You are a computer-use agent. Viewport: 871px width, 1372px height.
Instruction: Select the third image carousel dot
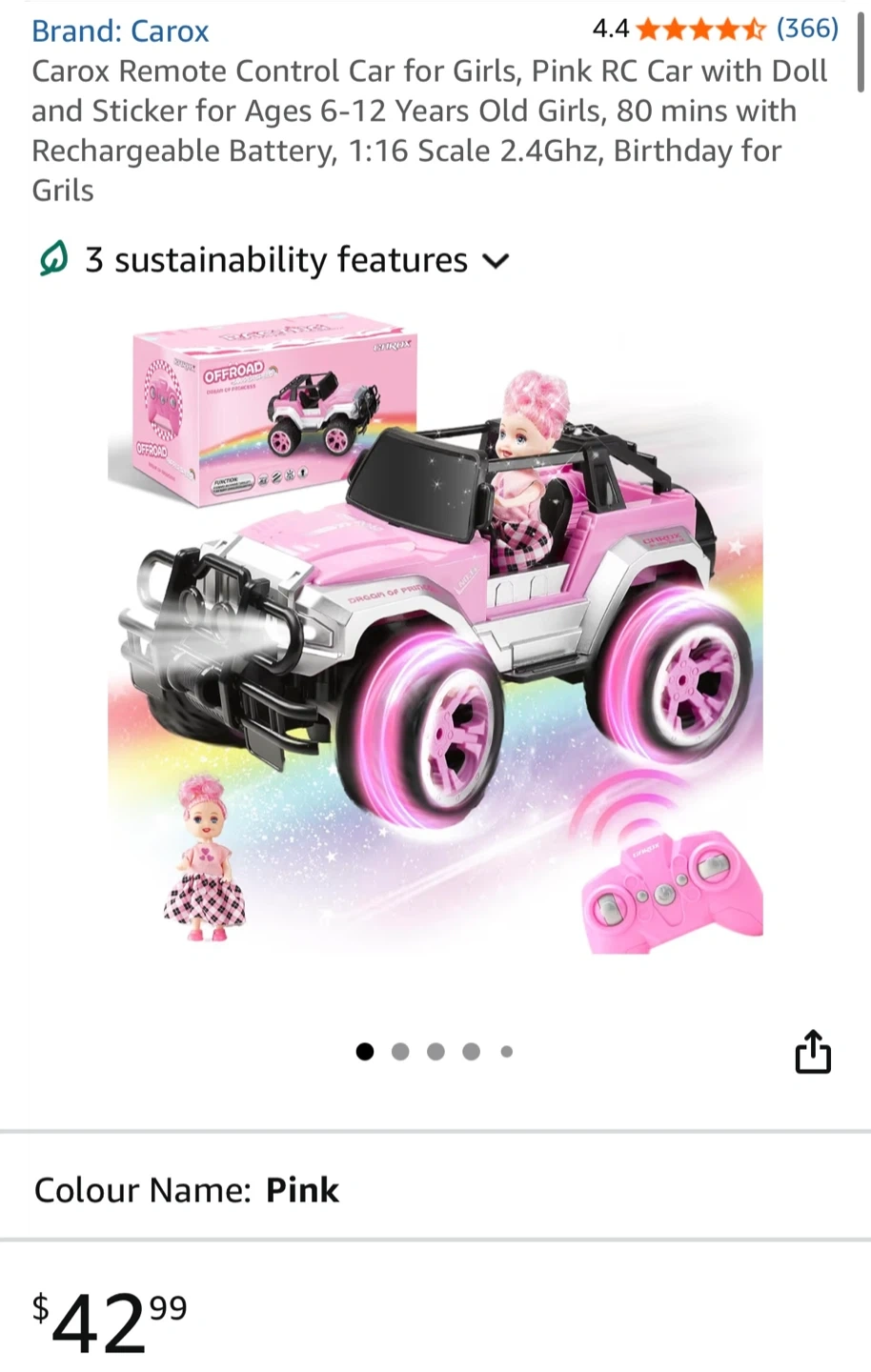435,1052
